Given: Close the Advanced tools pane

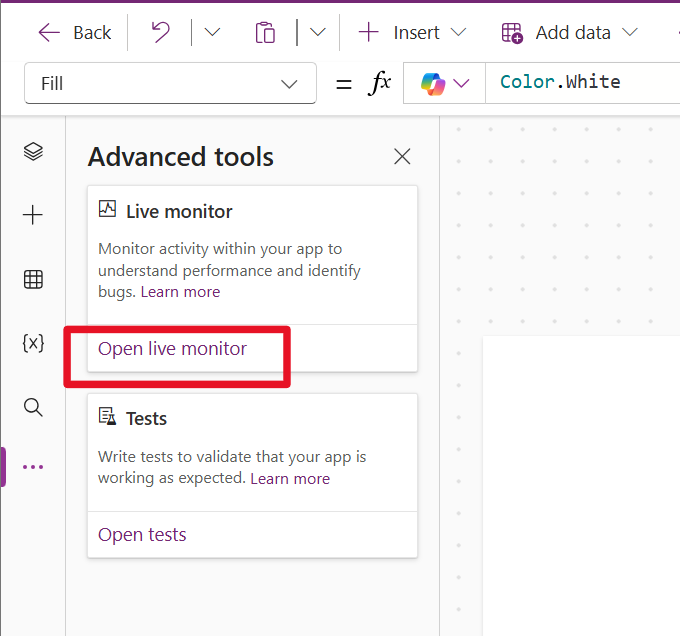Looking at the screenshot, I should [x=402, y=157].
